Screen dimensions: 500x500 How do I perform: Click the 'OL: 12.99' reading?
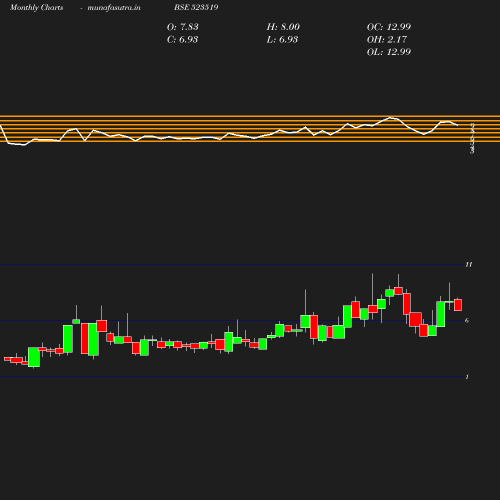(x=389, y=52)
